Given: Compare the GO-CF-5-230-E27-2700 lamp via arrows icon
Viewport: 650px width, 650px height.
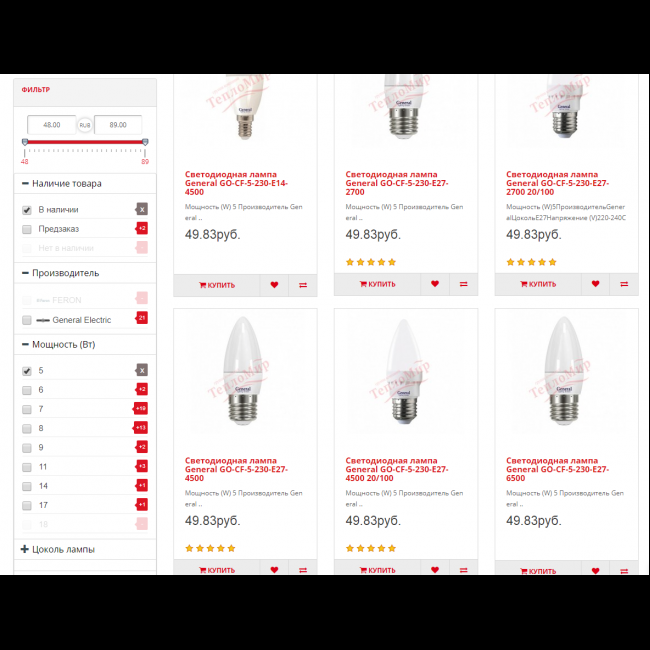Looking at the screenshot, I should pyautogui.click(x=463, y=284).
